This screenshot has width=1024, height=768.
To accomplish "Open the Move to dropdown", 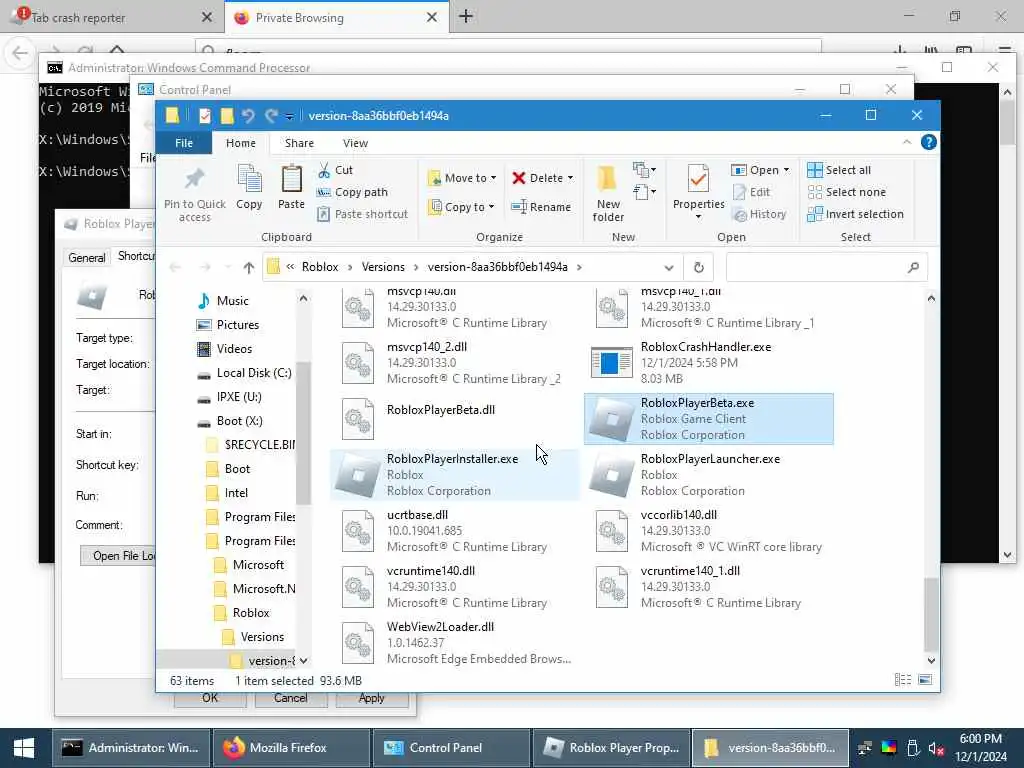I will [x=462, y=178].
